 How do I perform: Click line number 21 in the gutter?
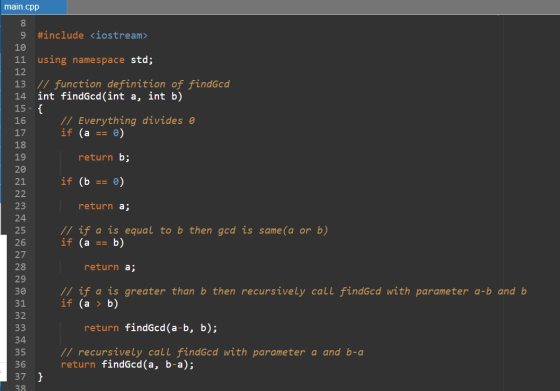coord(20,182)
